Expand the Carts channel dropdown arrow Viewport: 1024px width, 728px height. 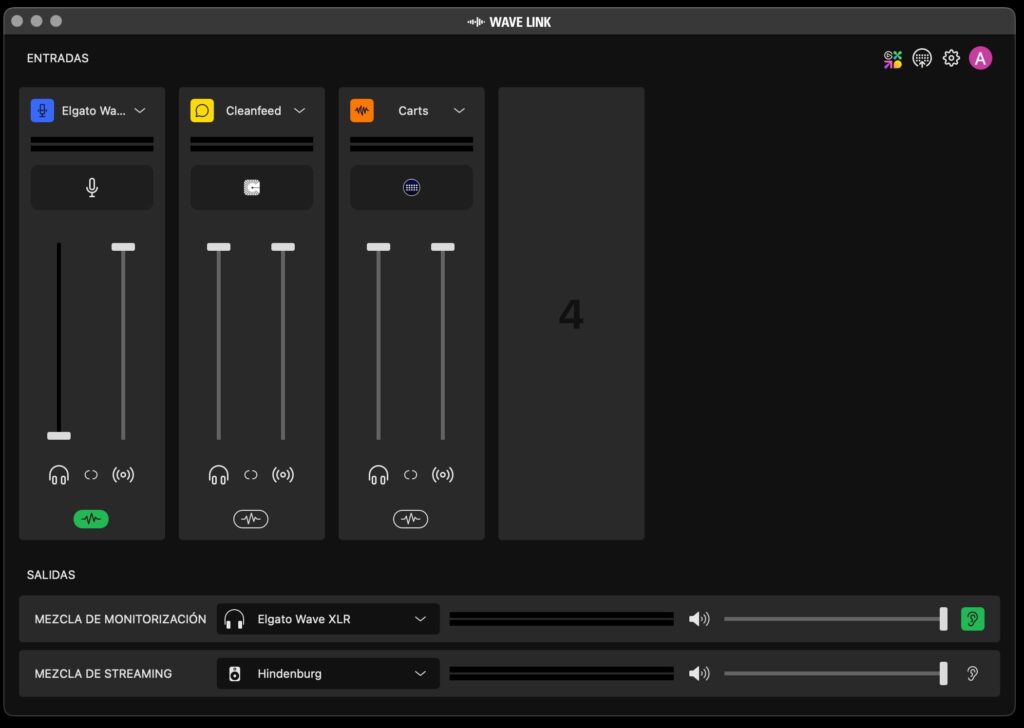[459, 111]
